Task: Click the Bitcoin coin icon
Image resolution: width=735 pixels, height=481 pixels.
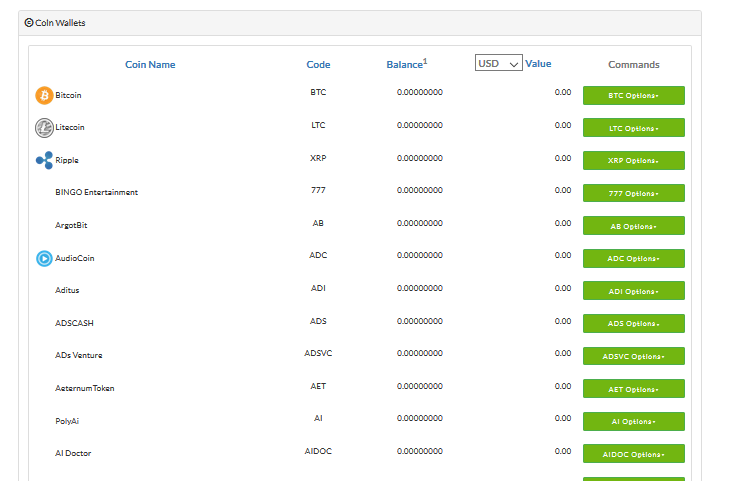Action: pyautogui.click(x=44, y=96)
